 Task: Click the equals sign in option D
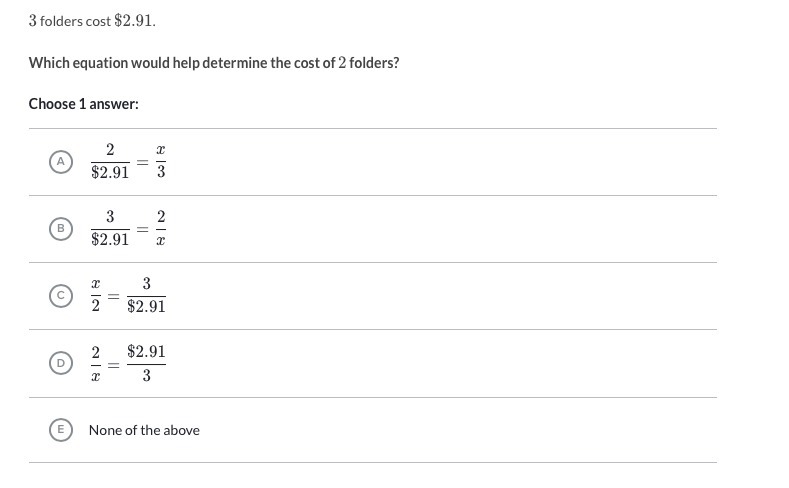[113, 364]
